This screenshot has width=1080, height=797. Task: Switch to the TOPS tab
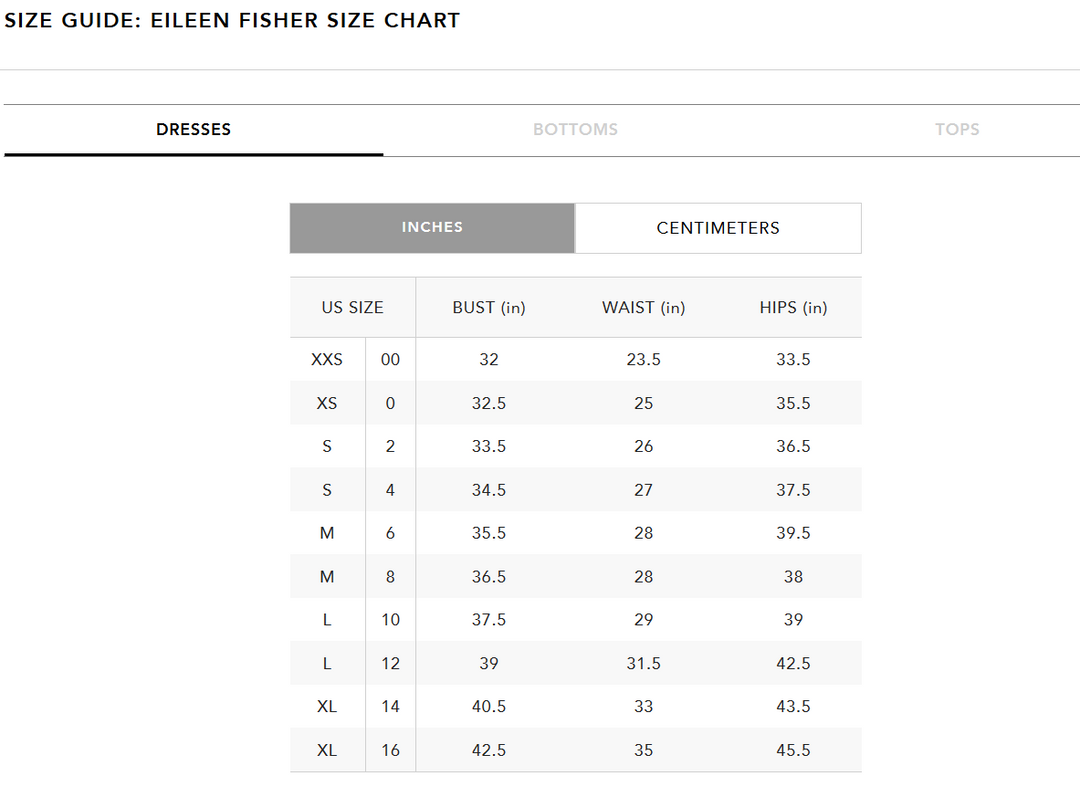tap(957, 129)
